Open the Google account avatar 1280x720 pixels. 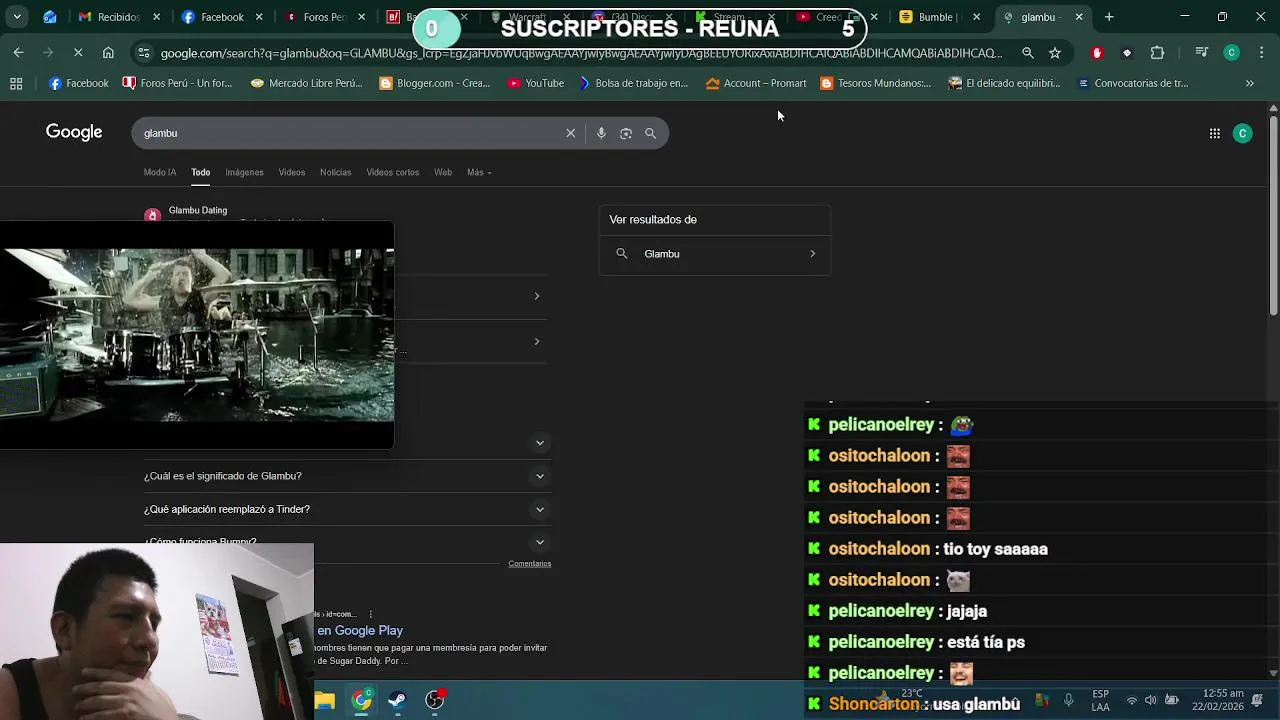(1243, 133)
